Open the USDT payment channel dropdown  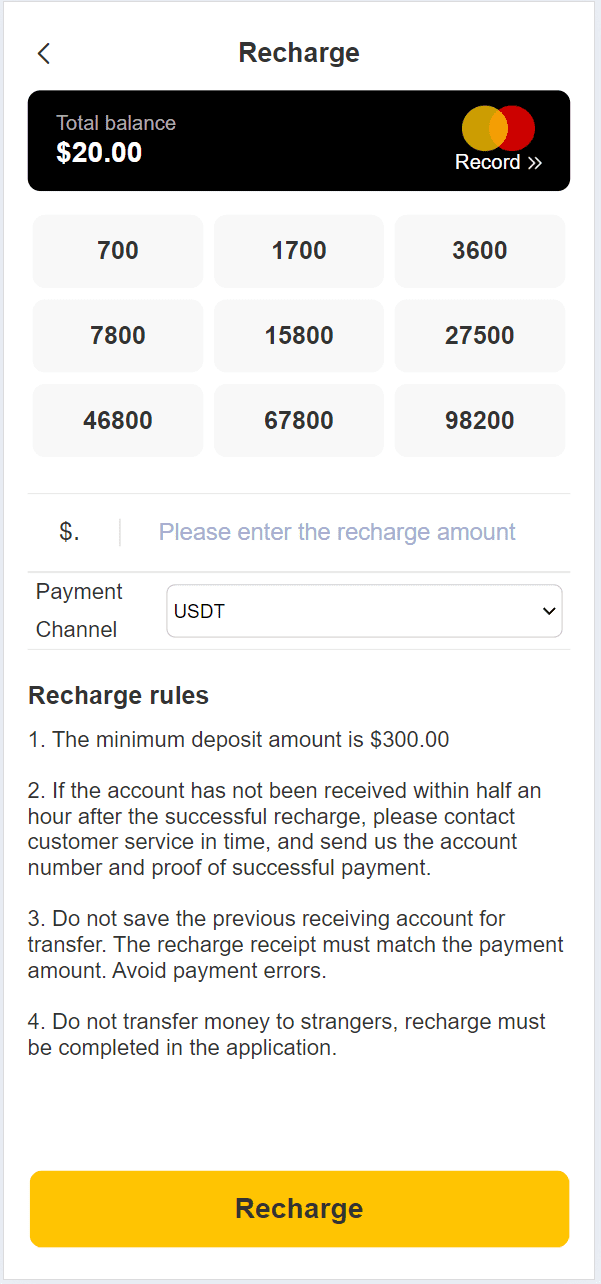(350, 611)
